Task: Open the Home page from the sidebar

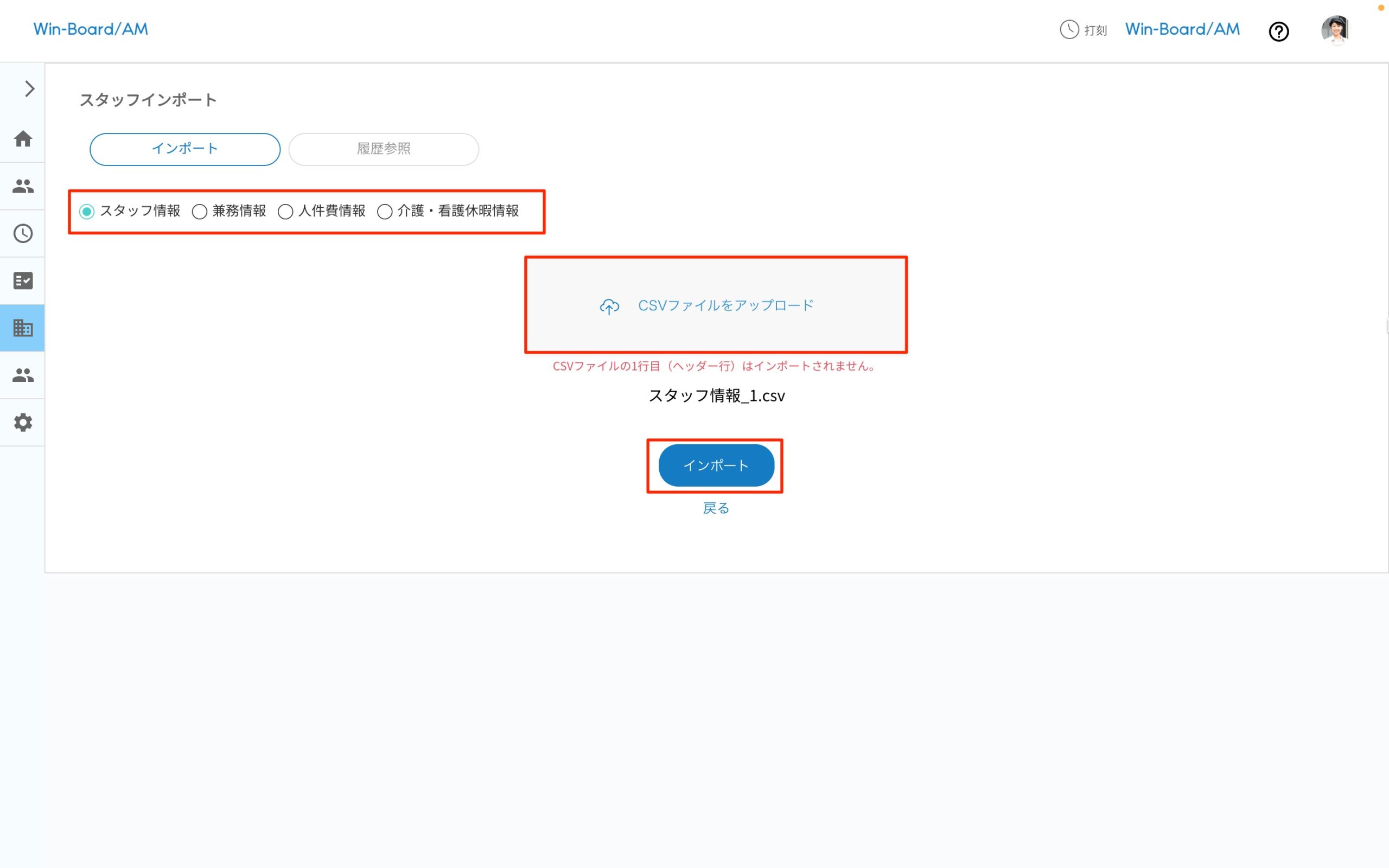Action: 23,139
